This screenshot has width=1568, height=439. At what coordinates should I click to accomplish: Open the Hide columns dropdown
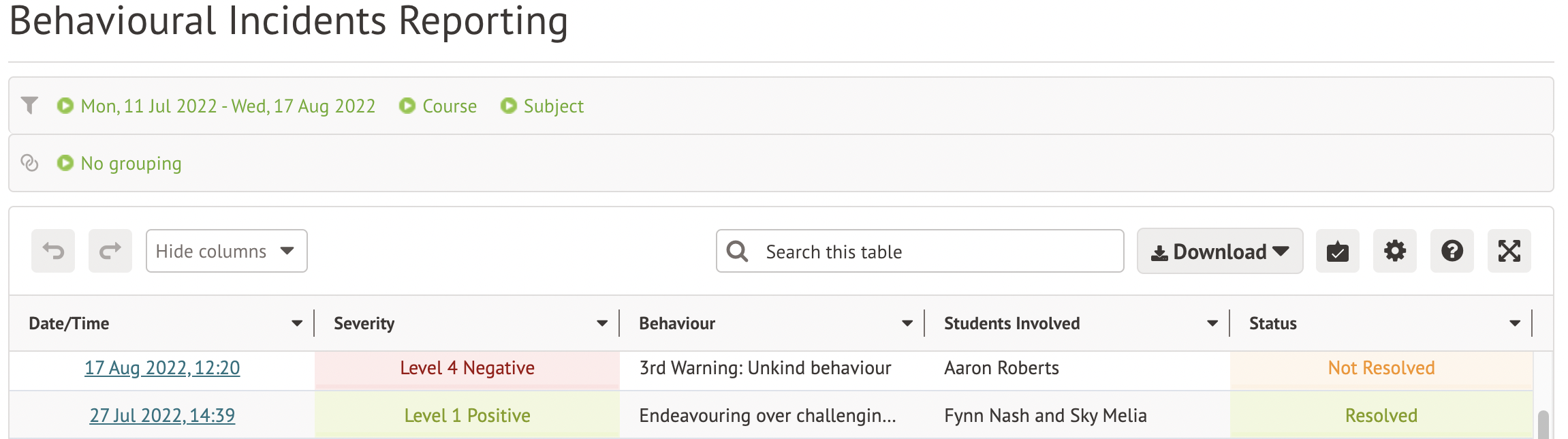[226, 252]
